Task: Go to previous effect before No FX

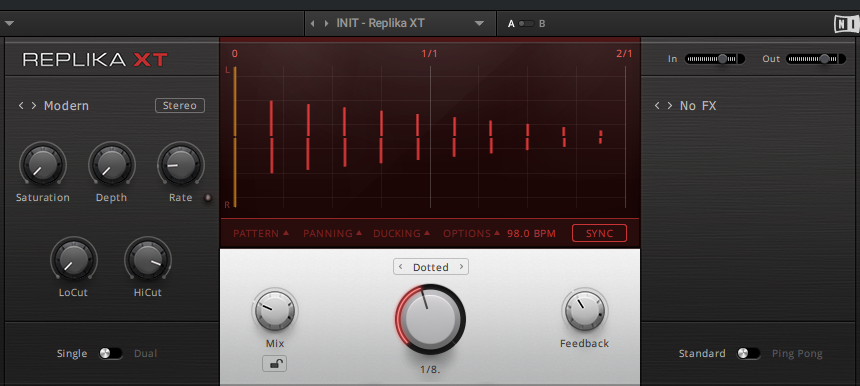Action: [657, 105]
